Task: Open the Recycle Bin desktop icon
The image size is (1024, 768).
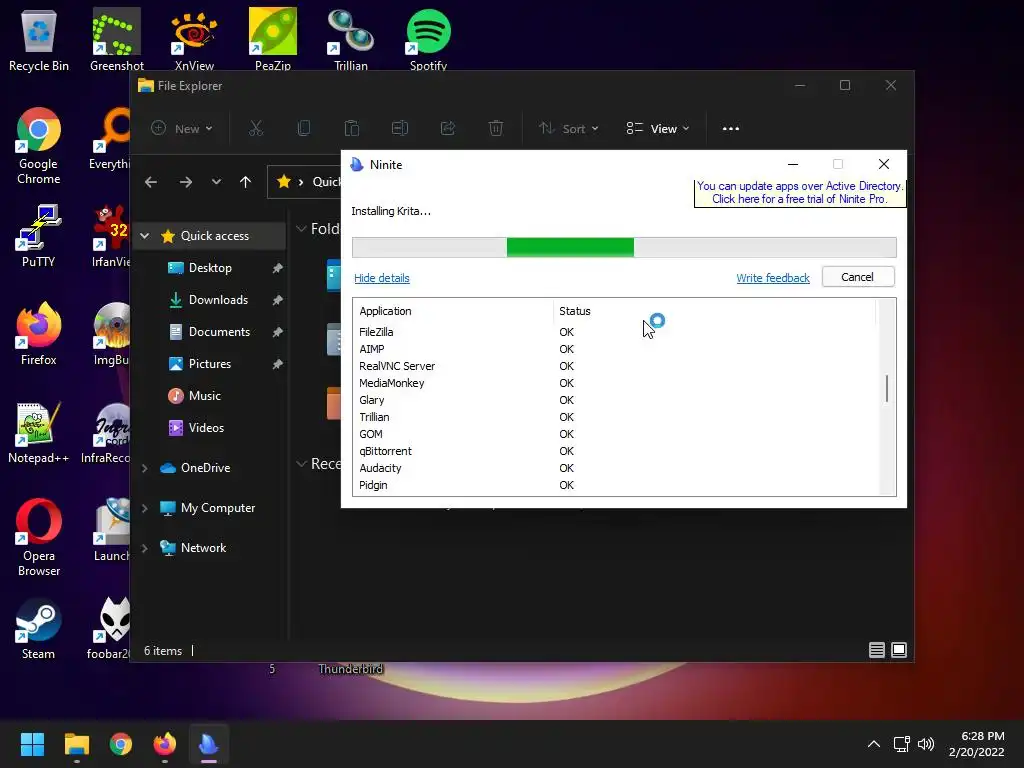Action: tap(39, 40)
